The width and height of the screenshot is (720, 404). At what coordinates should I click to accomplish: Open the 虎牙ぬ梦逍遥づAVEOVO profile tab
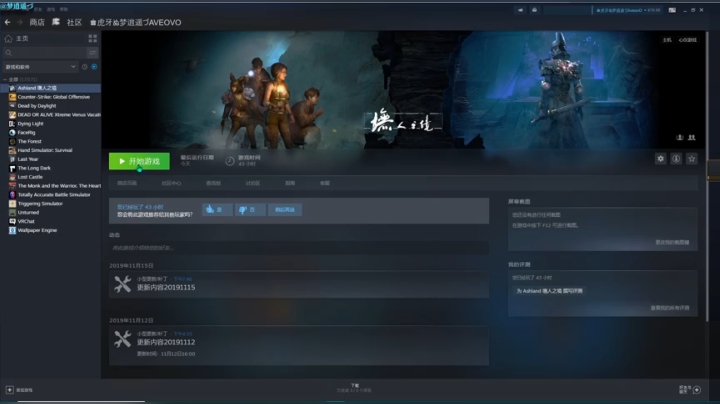[x=135, y=22]
